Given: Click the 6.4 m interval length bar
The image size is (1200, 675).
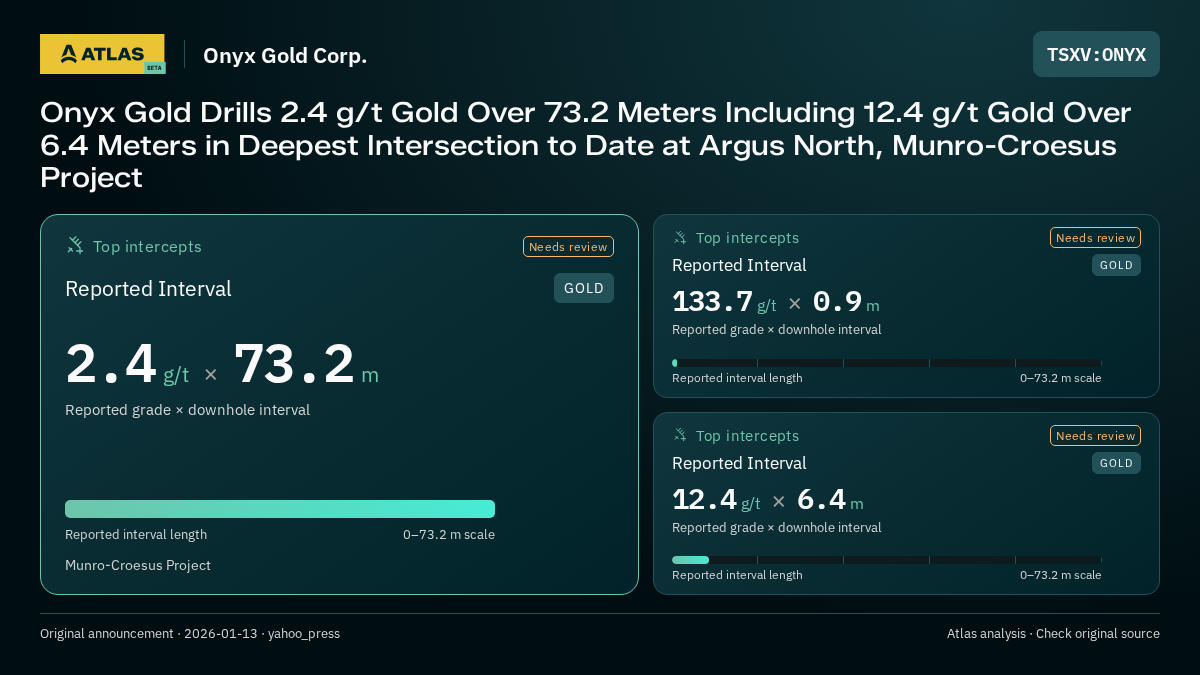Looking at the screenshot, I should click(x=886, y=560).
